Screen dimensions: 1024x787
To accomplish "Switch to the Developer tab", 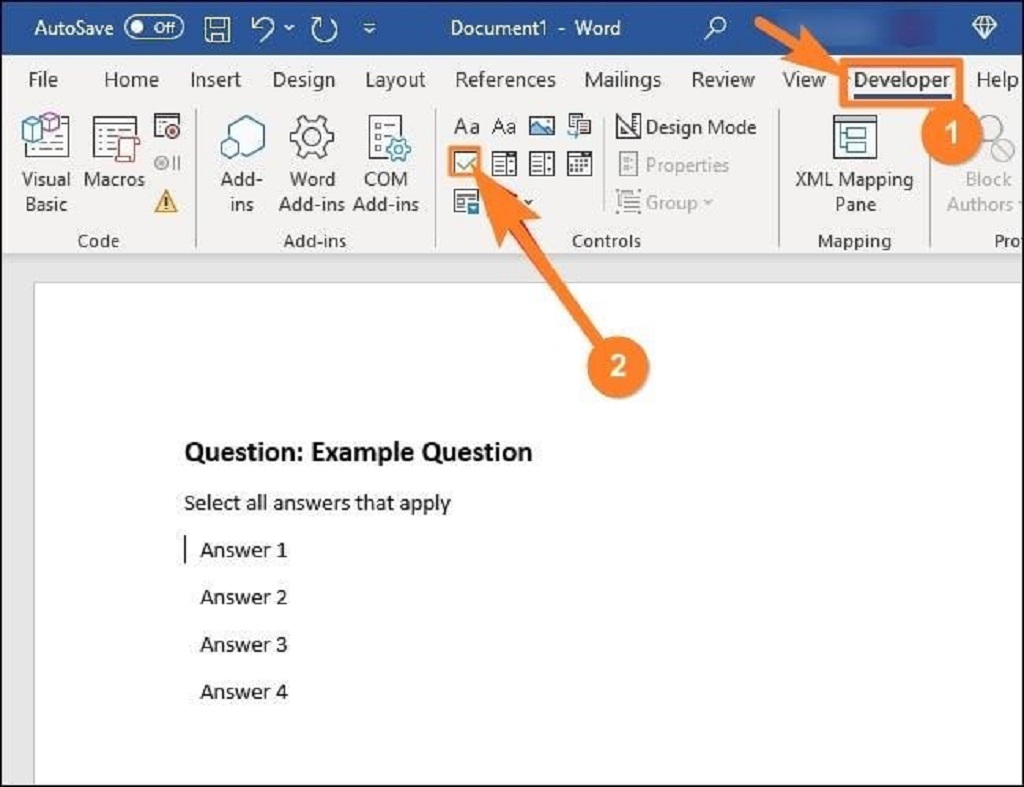I will coord(901,80).
